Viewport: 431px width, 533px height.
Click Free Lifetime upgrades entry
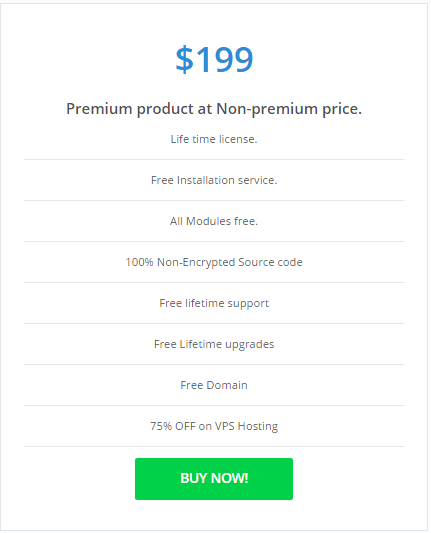[x=214, y=344]
